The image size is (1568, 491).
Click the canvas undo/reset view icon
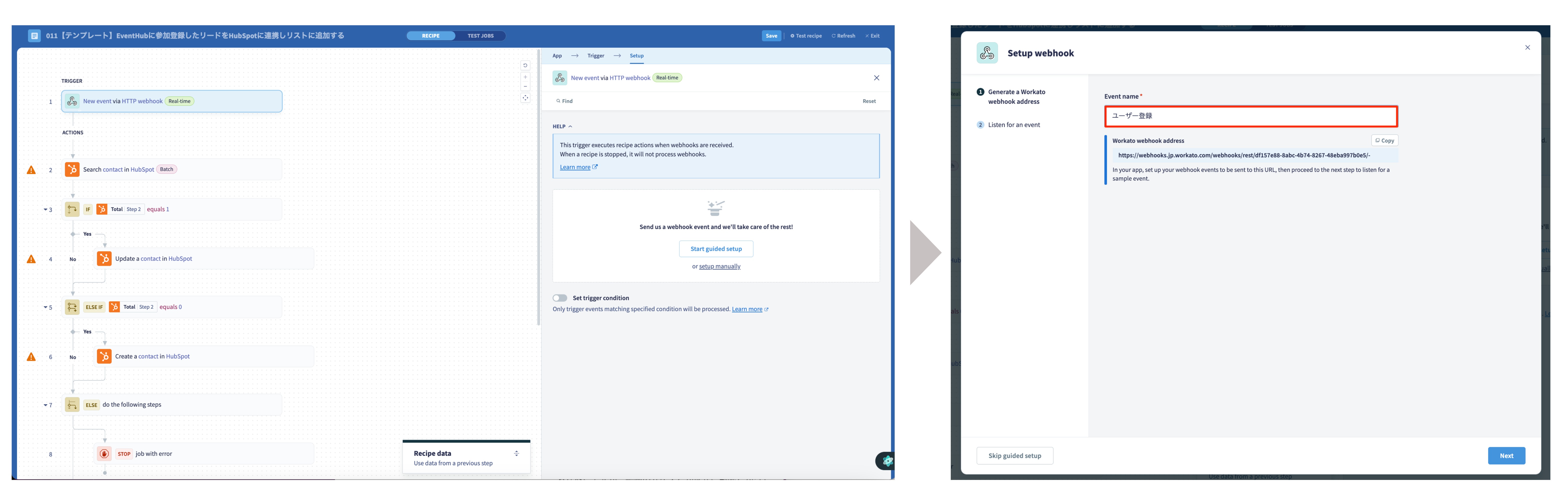[x=525, y=65]
